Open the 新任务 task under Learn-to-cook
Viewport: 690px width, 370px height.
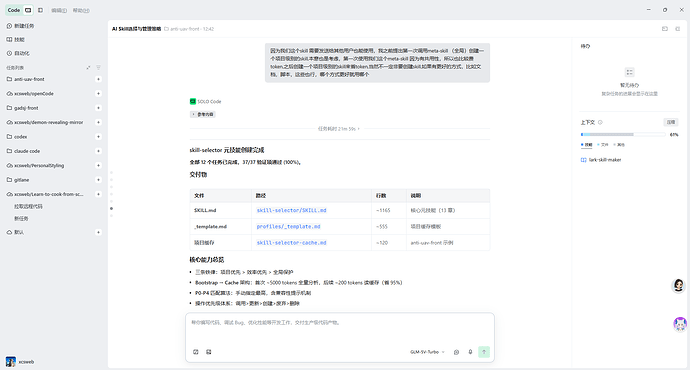click(21, 219)
